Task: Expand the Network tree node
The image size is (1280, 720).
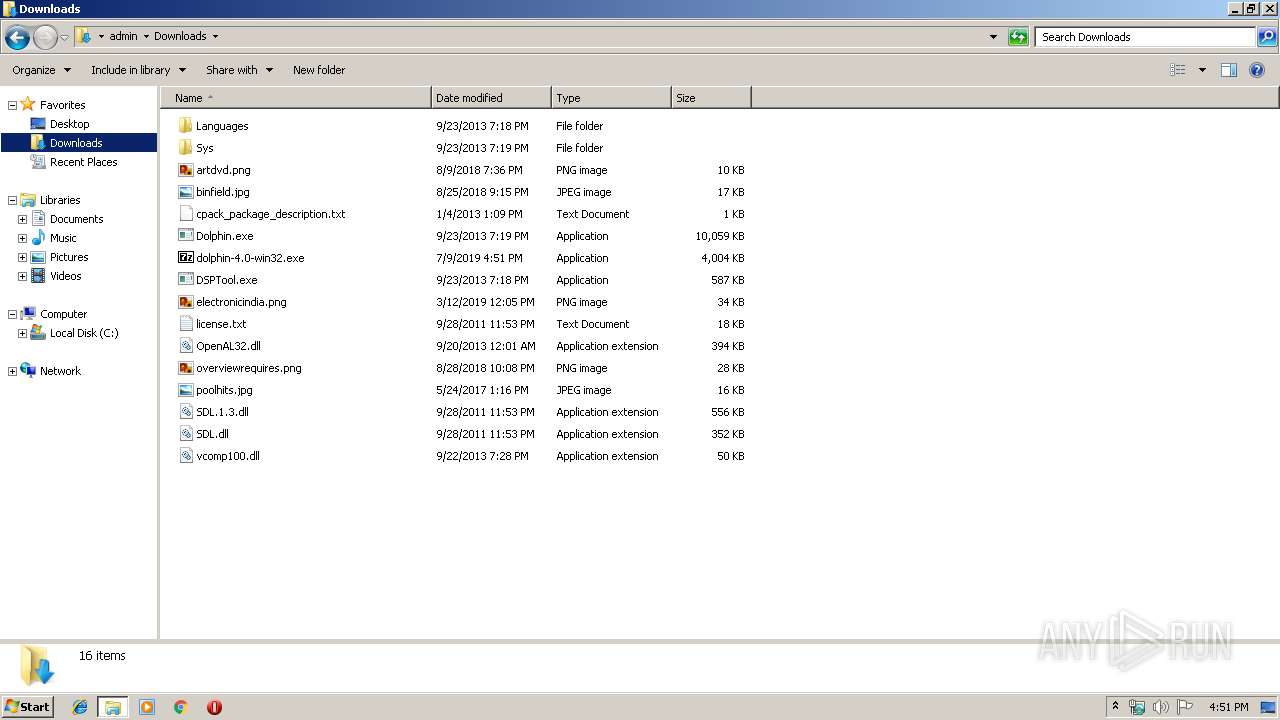Action: [x=12, y=371]
